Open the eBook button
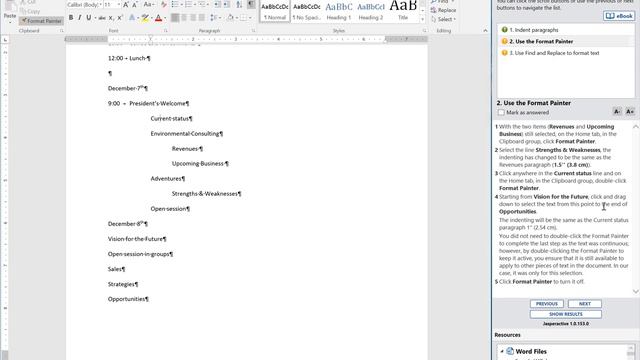The height and width of the screenshot is (360, 640). [x=619, y=16]
